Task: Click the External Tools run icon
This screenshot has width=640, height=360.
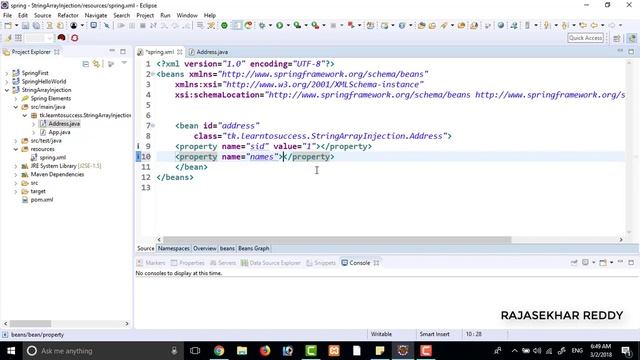Action: pos(315,26)
